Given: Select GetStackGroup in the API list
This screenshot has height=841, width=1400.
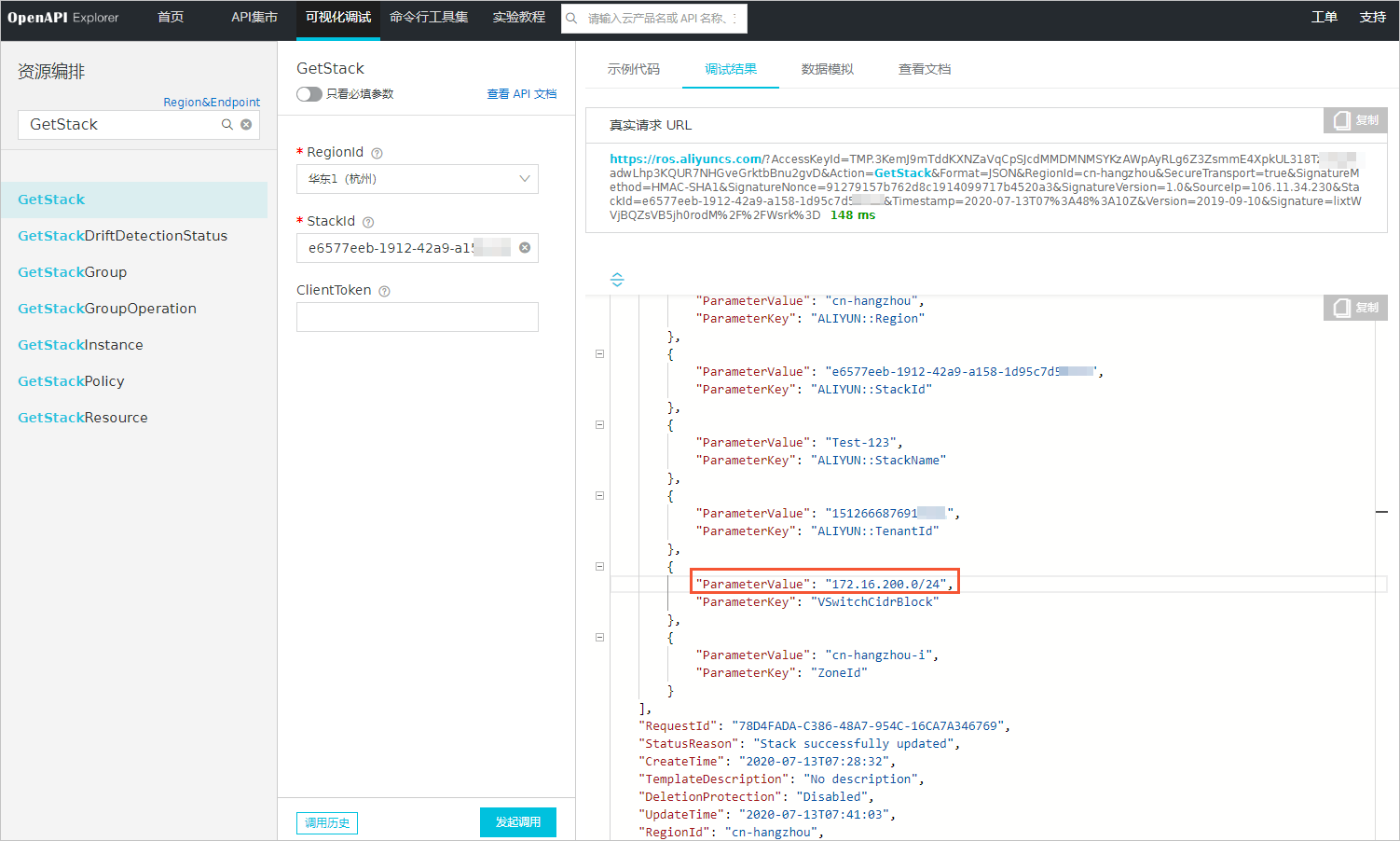Looking at the screenshot, I should [x=72, y=272].
